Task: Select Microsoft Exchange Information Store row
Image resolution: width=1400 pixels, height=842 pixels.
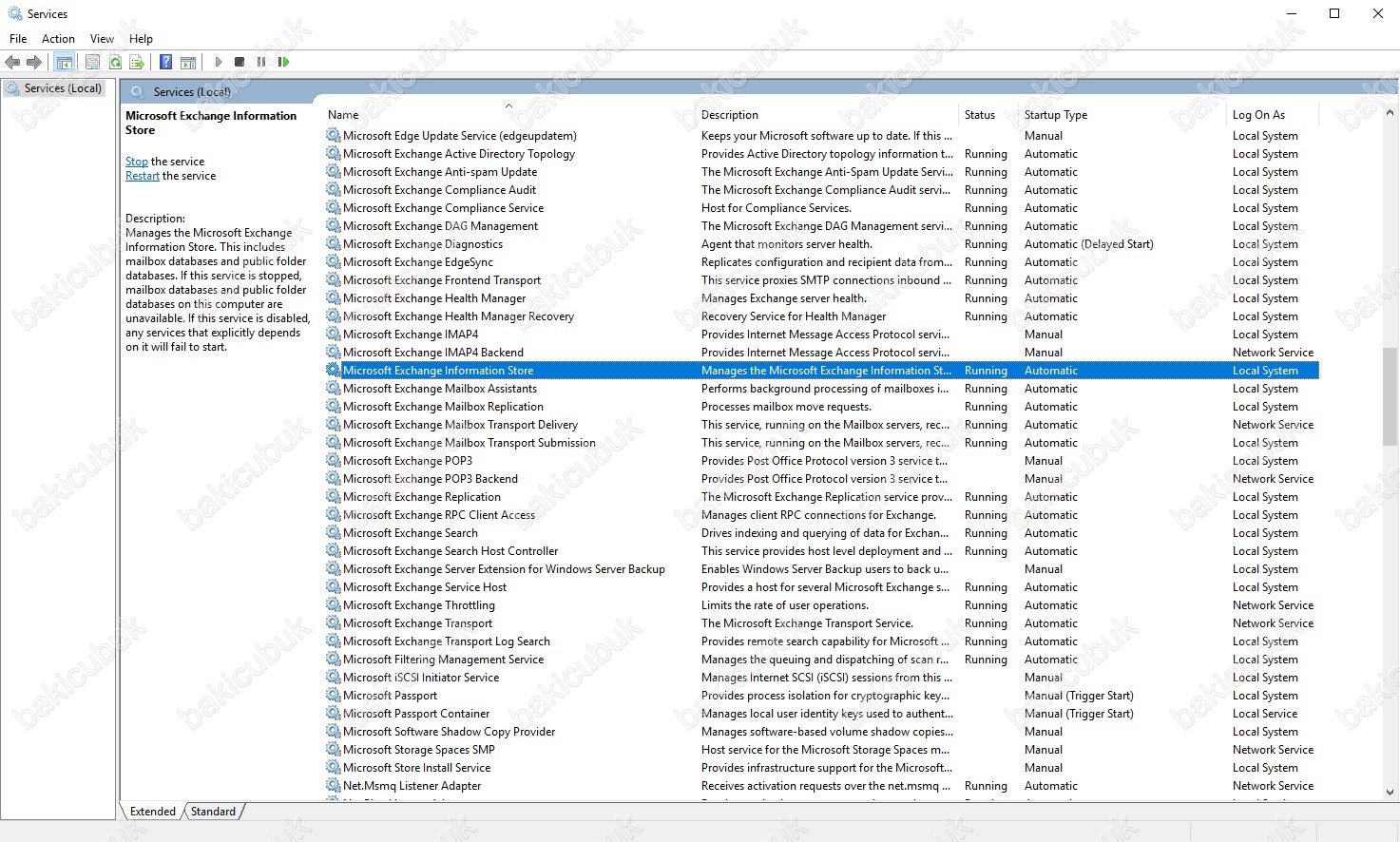Action: pos(822,371)
